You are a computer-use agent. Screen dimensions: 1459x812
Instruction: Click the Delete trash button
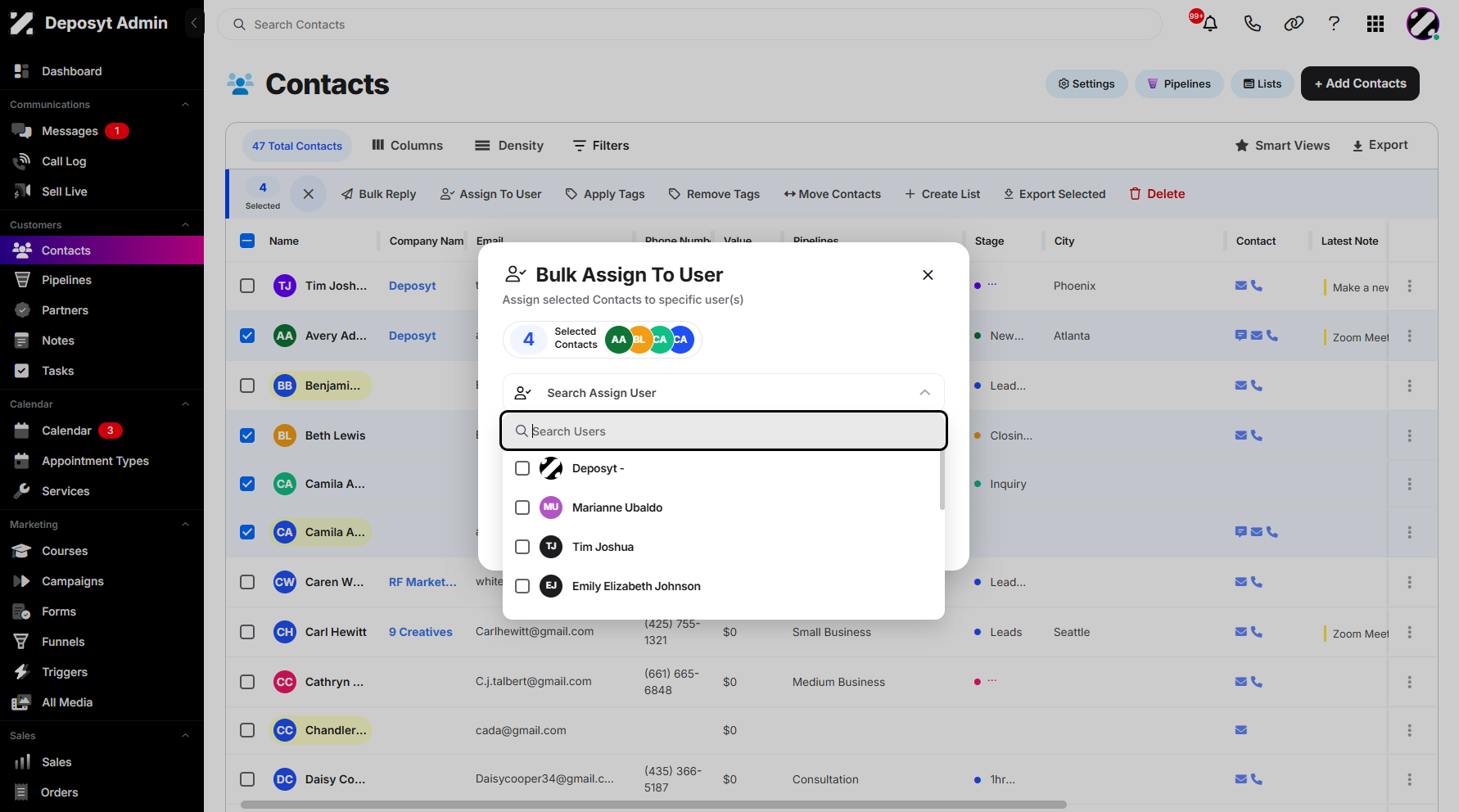pos(1158,194)
